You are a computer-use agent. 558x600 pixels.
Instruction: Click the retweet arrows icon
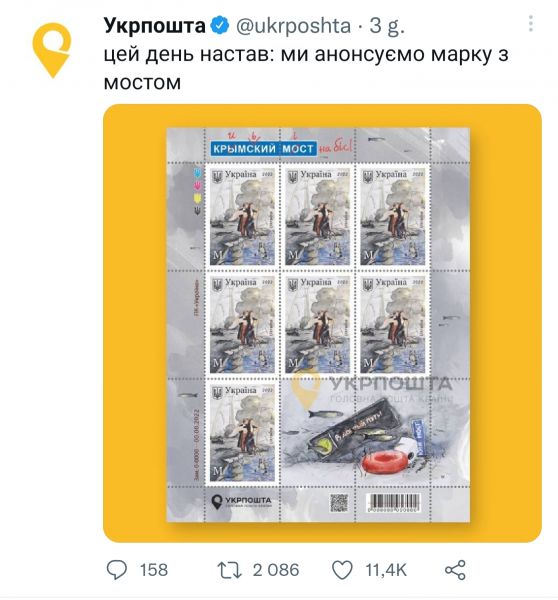(230, 570)
